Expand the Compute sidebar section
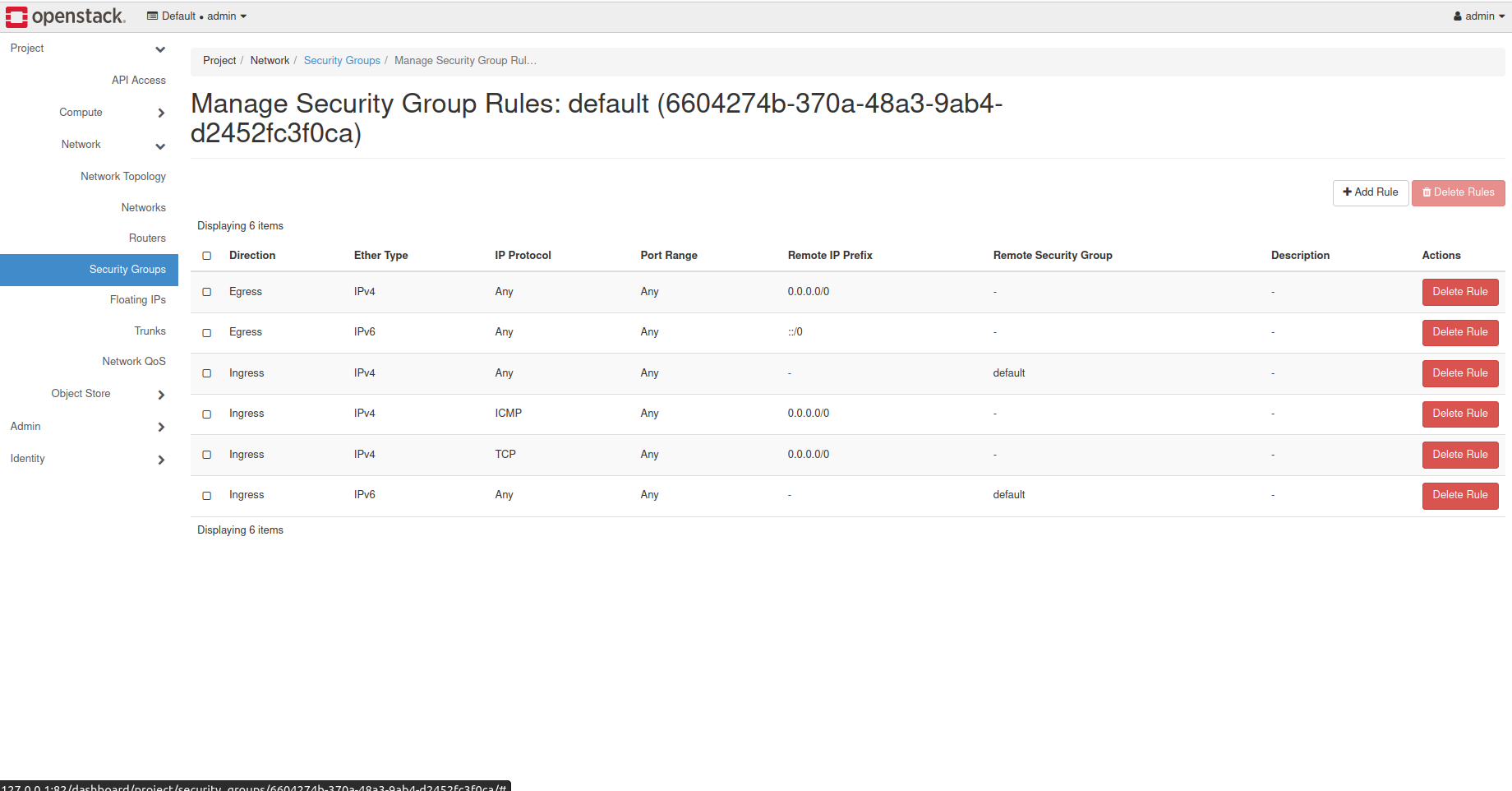1512x791 pixels. (x=161, y=113)
